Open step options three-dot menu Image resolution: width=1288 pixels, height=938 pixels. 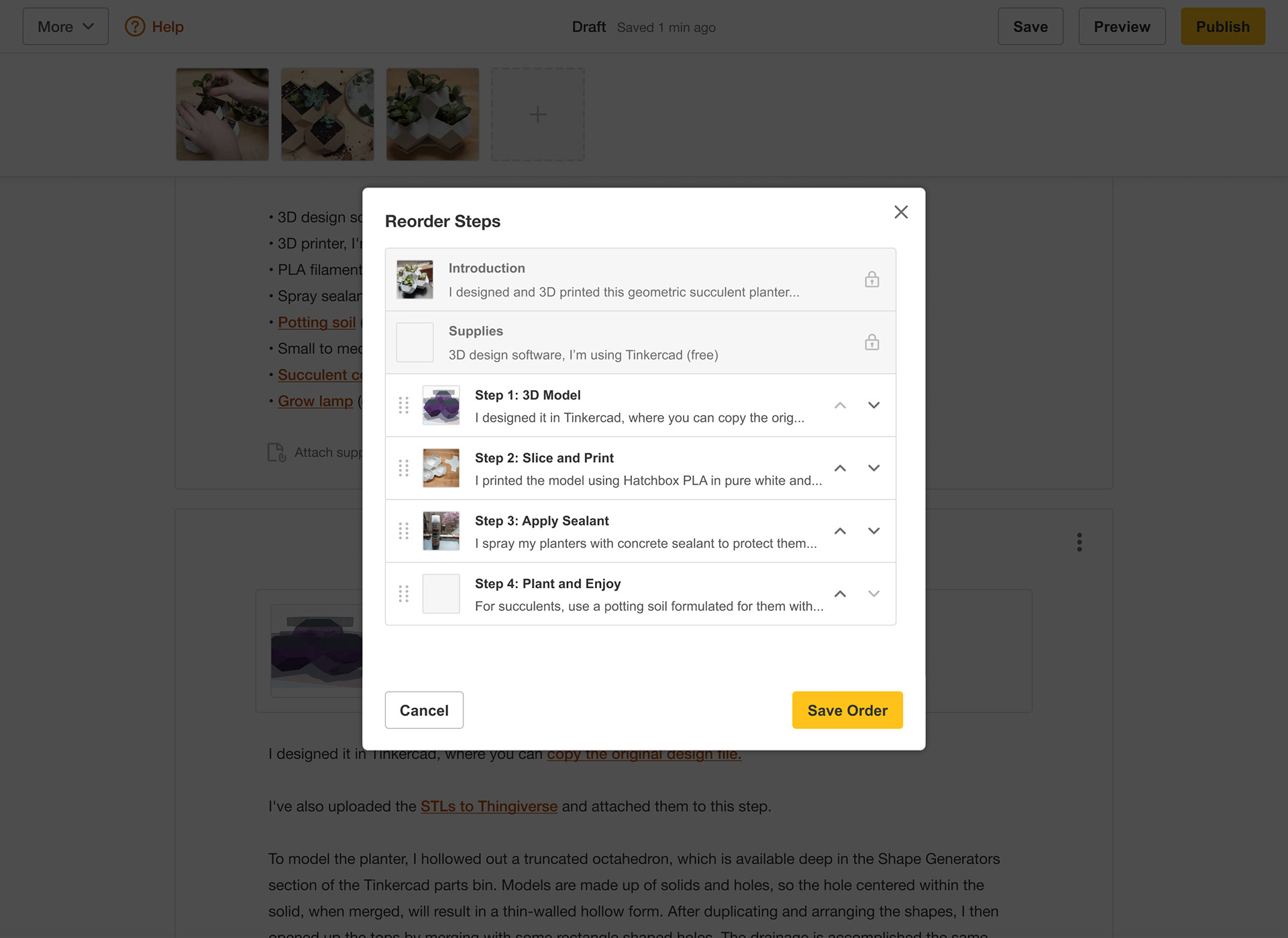1079,542
